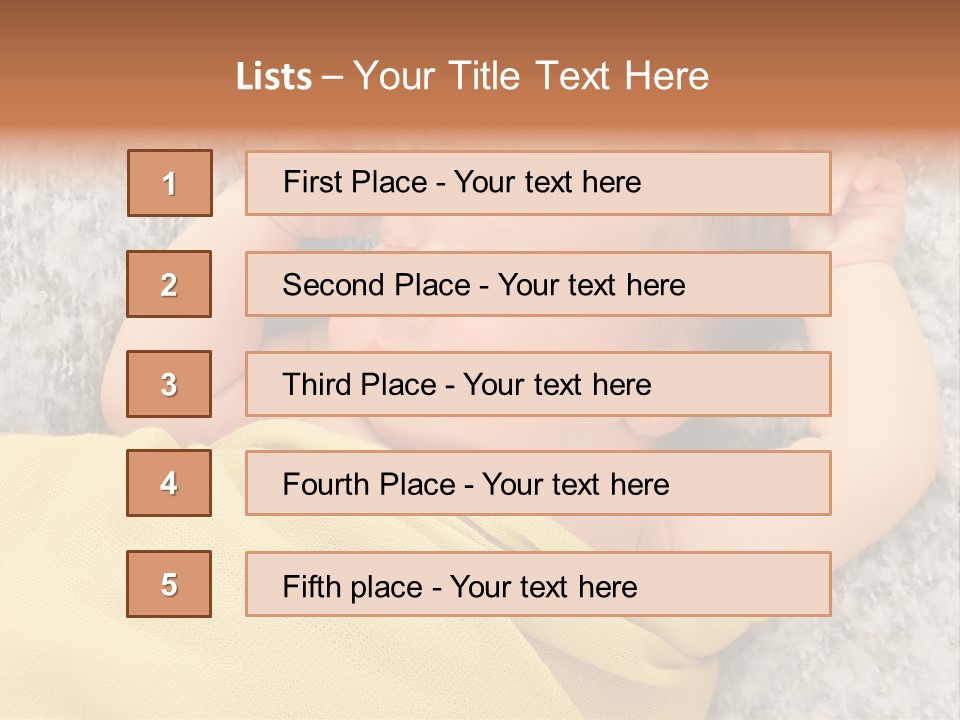Click 'First Place' words in first row

355,182
